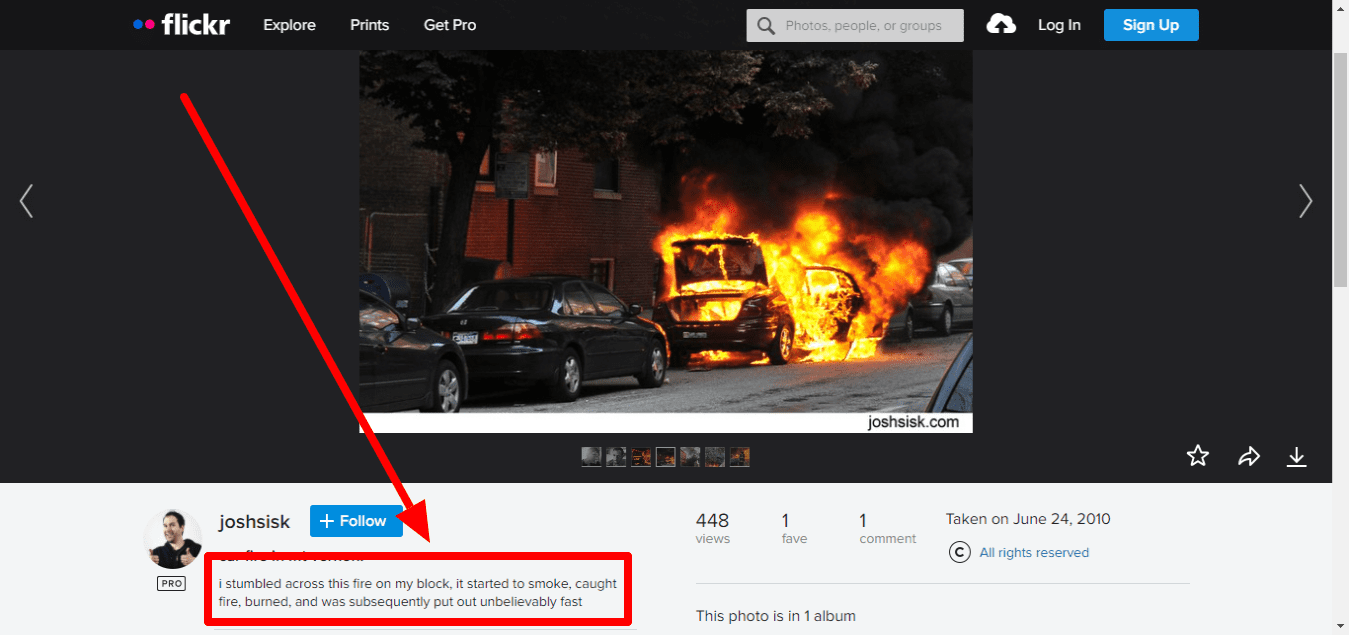
Task: Click the copyright symbol icon
Action: coord(959,552)
